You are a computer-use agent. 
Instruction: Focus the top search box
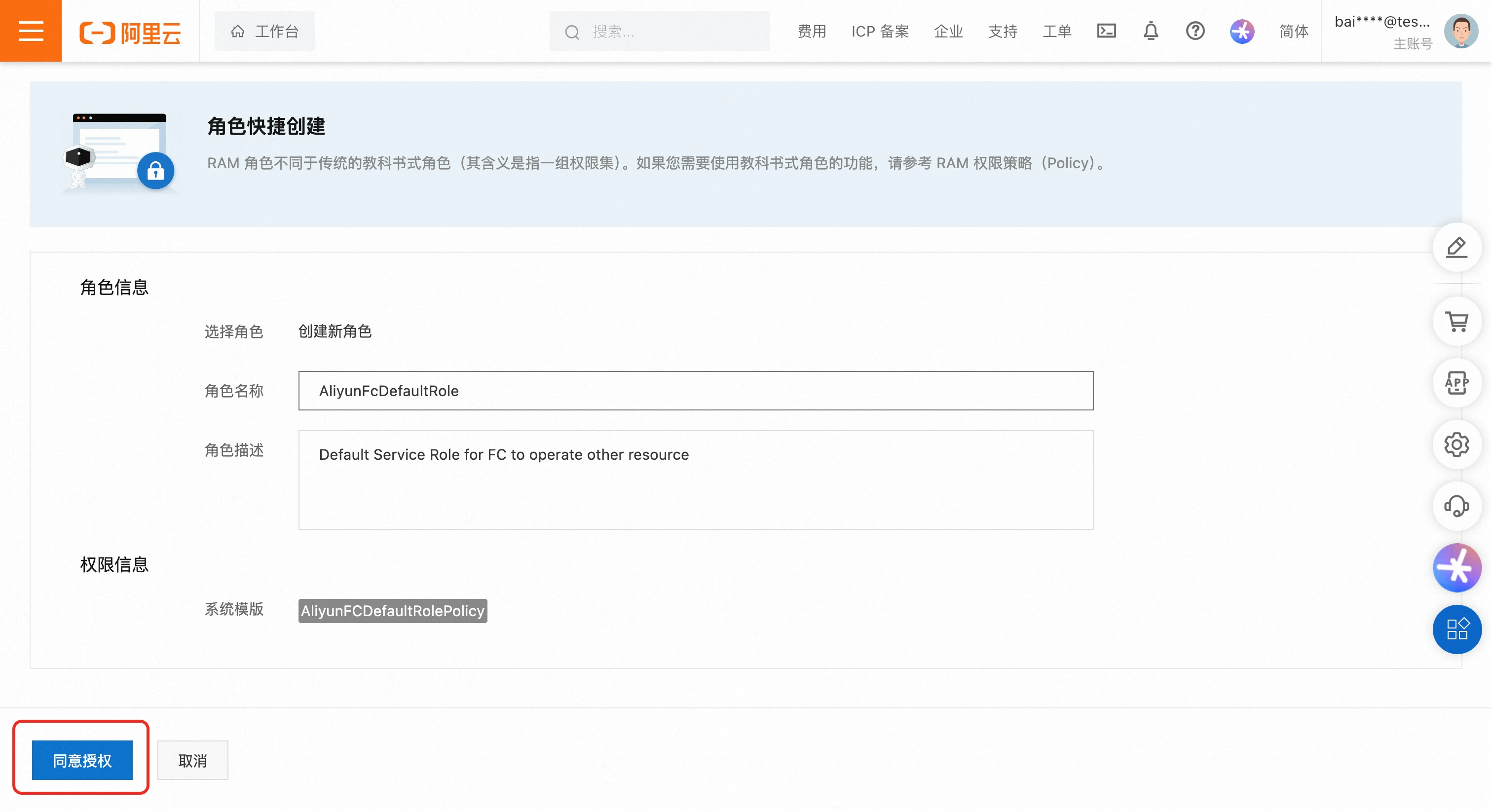point(660,31)
